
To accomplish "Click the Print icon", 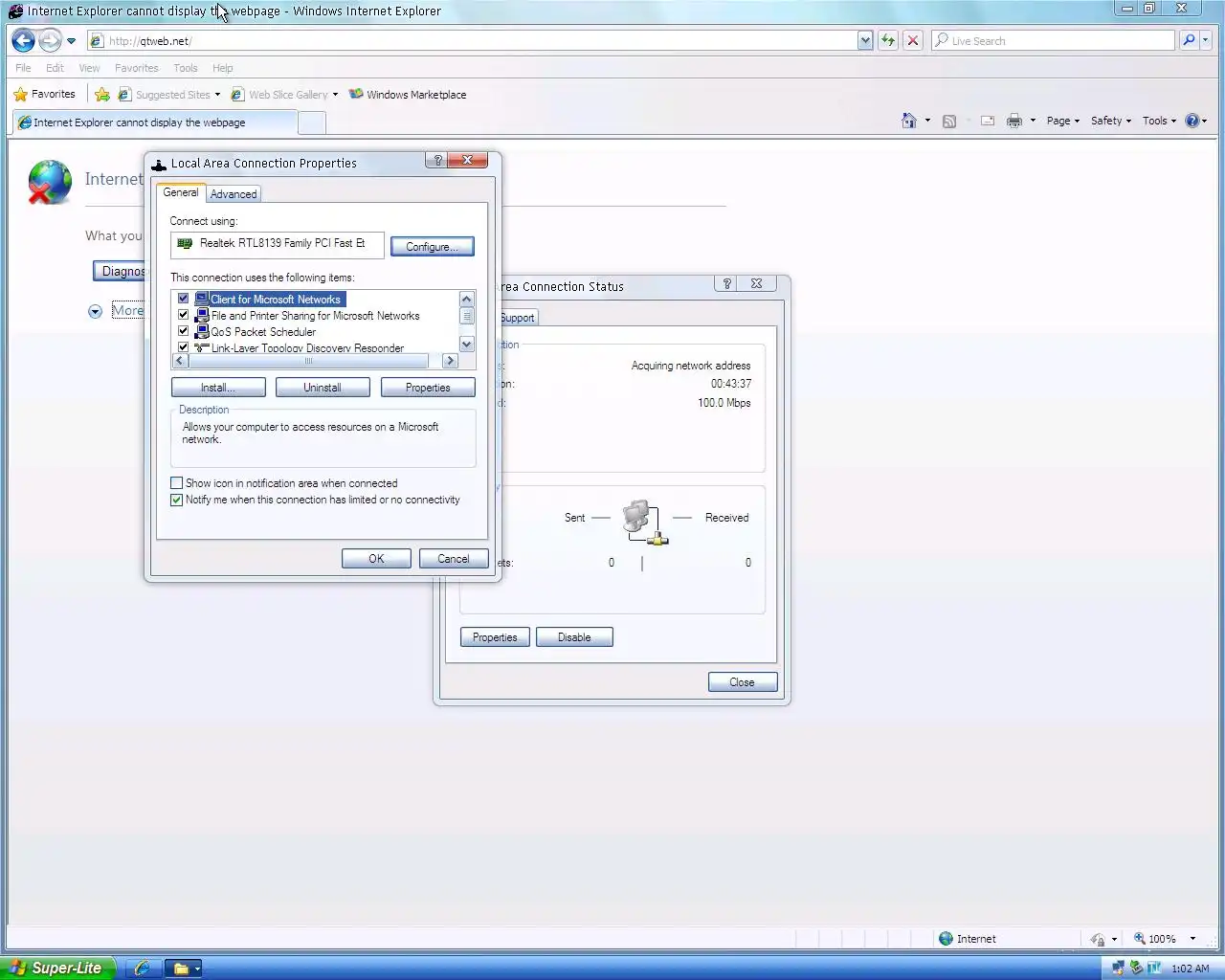I will pyautogui.click(x=1014, y=121).
